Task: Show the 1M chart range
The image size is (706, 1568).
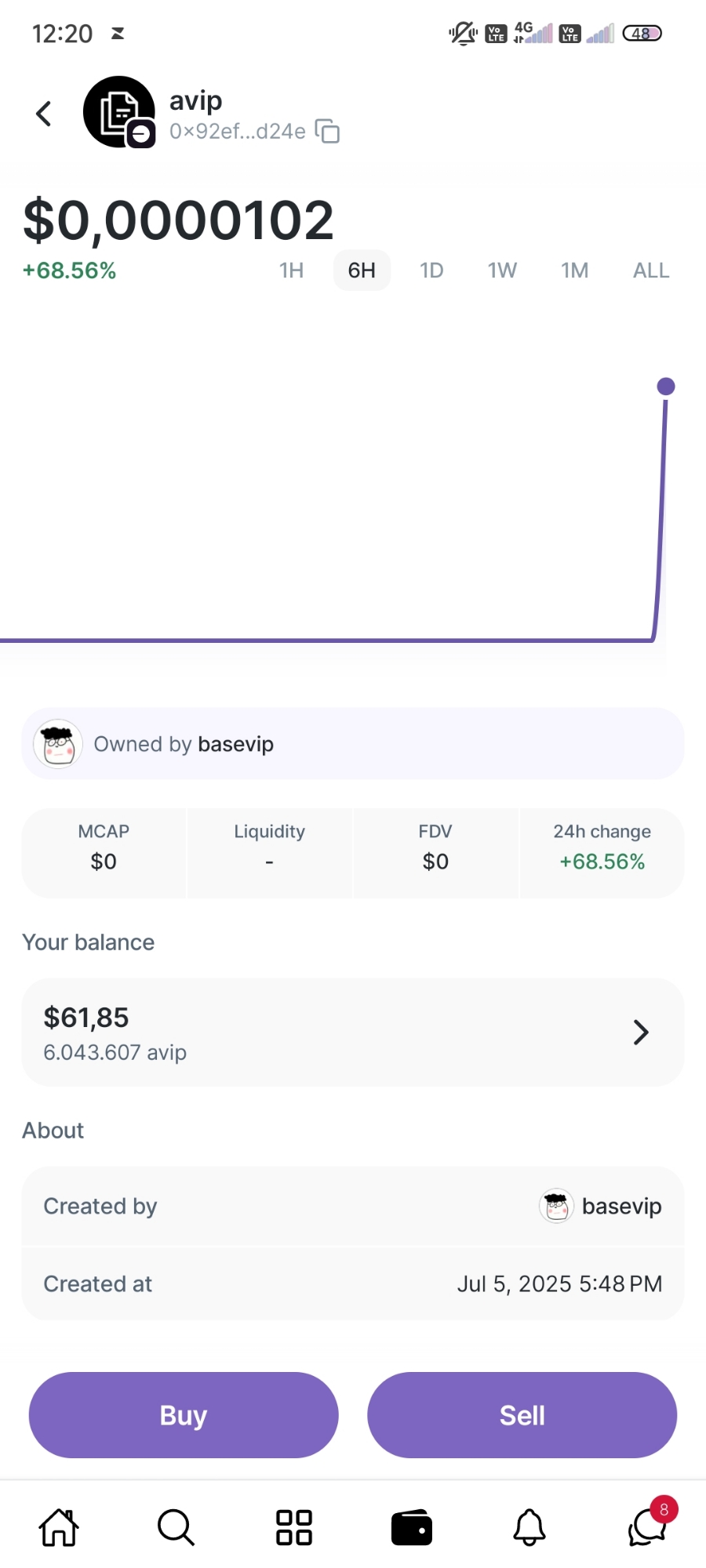Action: [x=574, y=270]
